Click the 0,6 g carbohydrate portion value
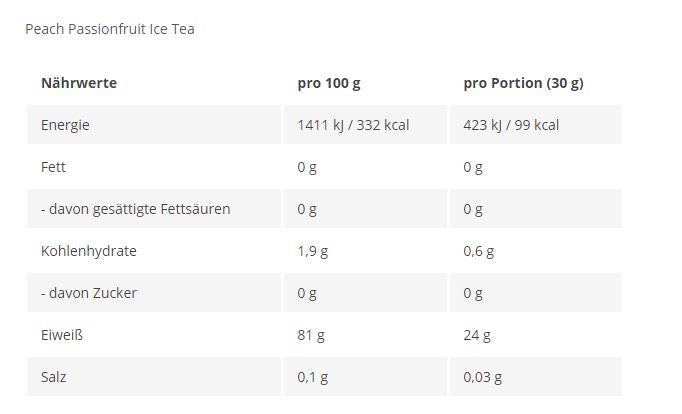 [x=478, y=251]
